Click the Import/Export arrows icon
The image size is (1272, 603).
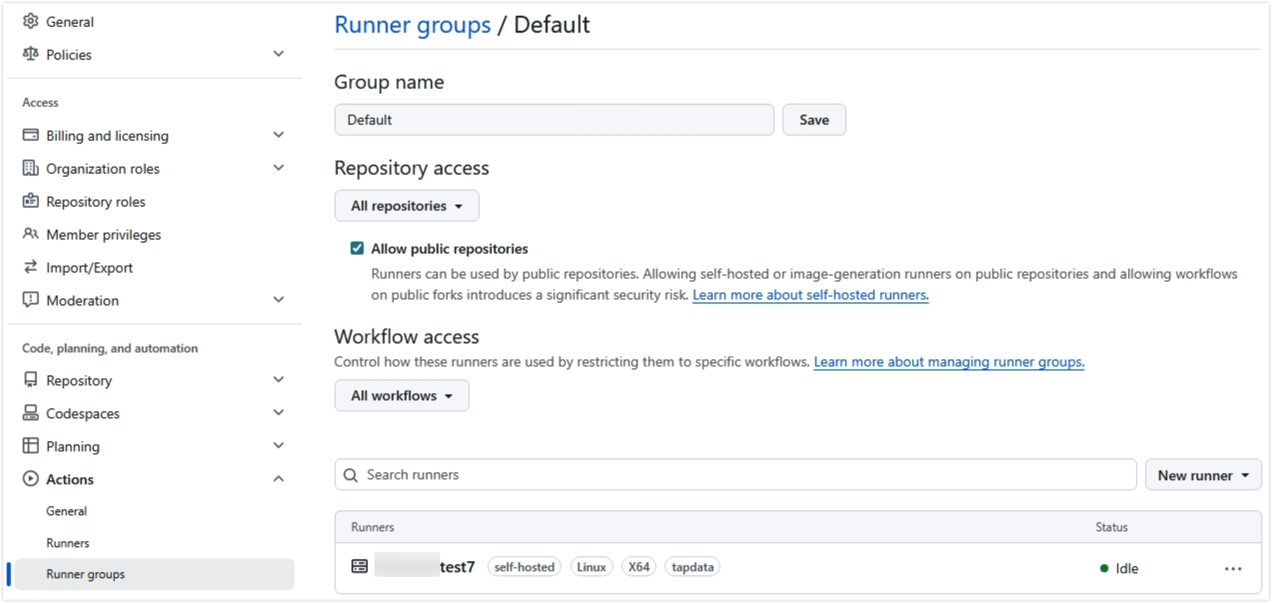click(31, 267)
